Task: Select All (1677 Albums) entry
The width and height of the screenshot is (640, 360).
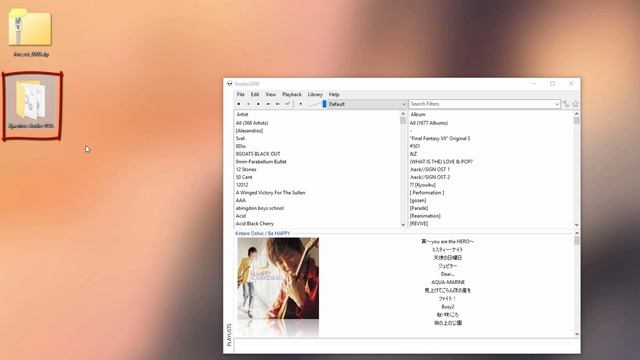Action: click(429, 123)
